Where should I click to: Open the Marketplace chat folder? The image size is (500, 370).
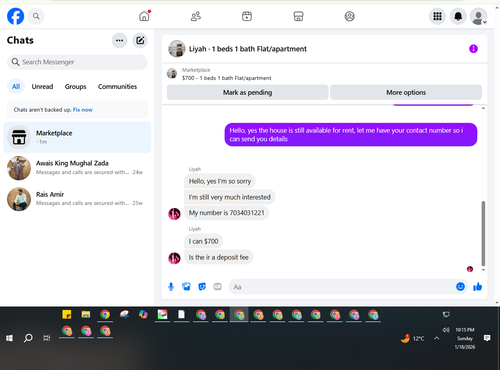point(77,137)
